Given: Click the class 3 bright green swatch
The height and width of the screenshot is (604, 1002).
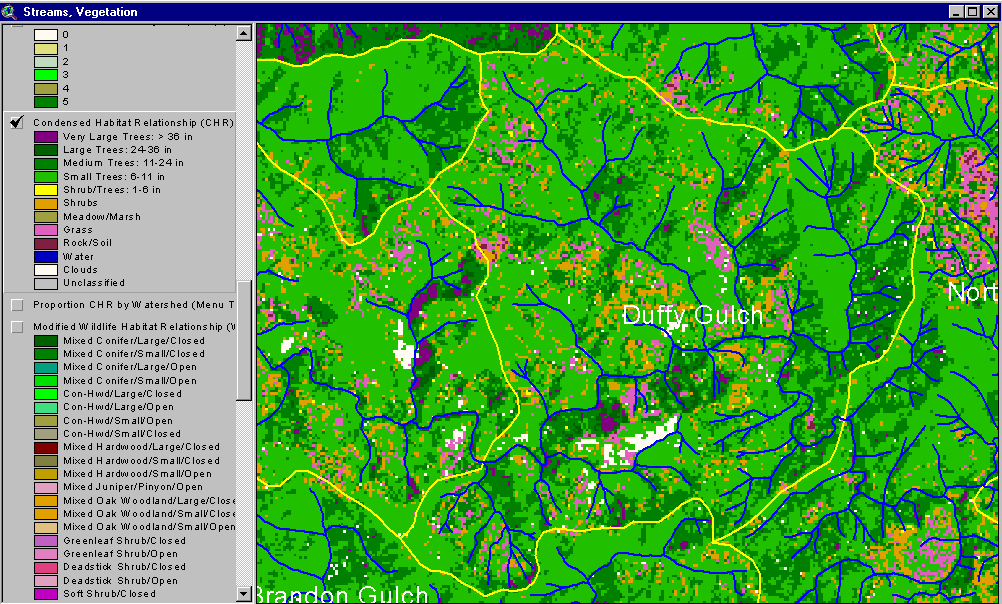Looking at the screenshot, I should (x=46, y=75).
